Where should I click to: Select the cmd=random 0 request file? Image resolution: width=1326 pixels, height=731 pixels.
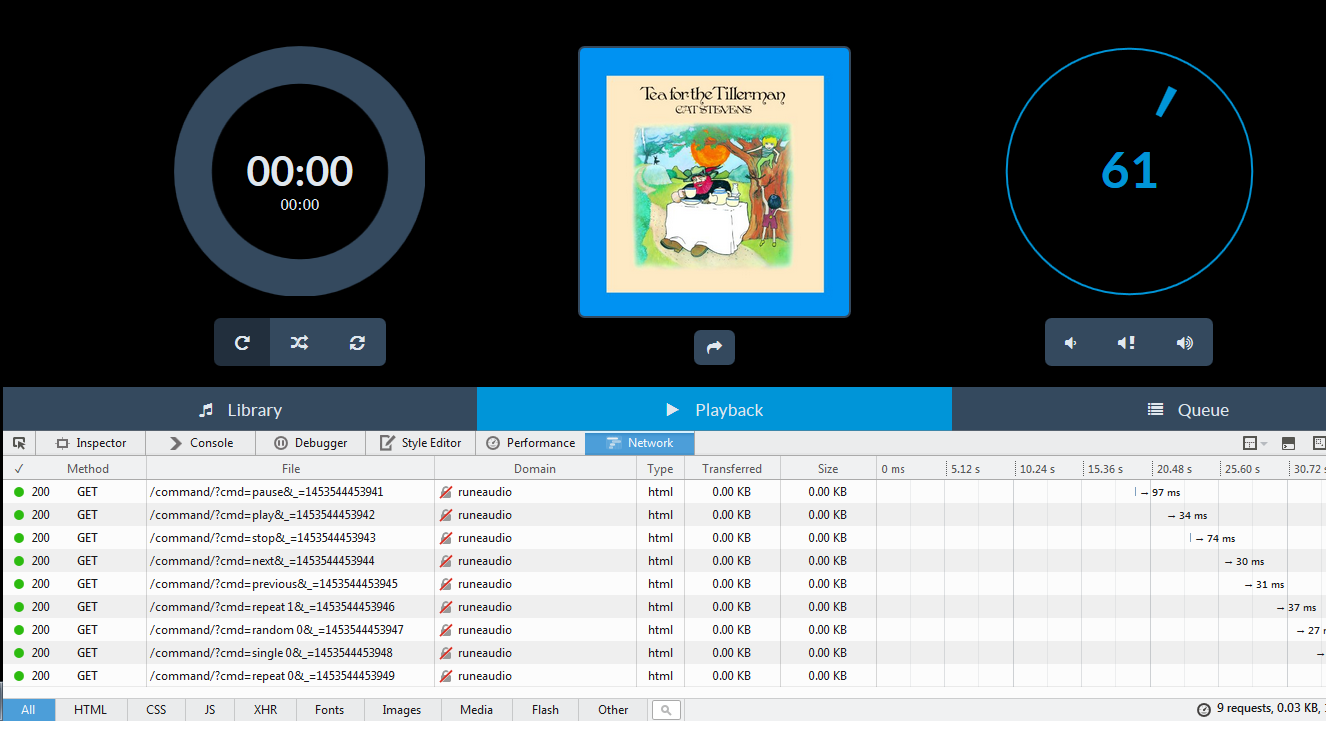(x=277, y=630)
